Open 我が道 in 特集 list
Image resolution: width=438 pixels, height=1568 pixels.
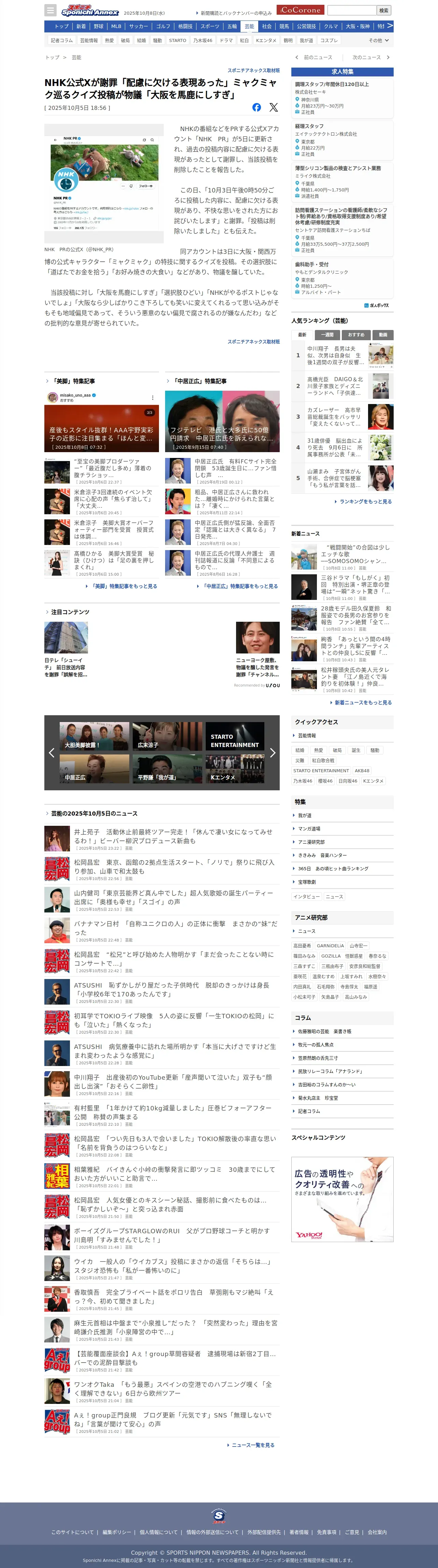(x=304, y=815)
